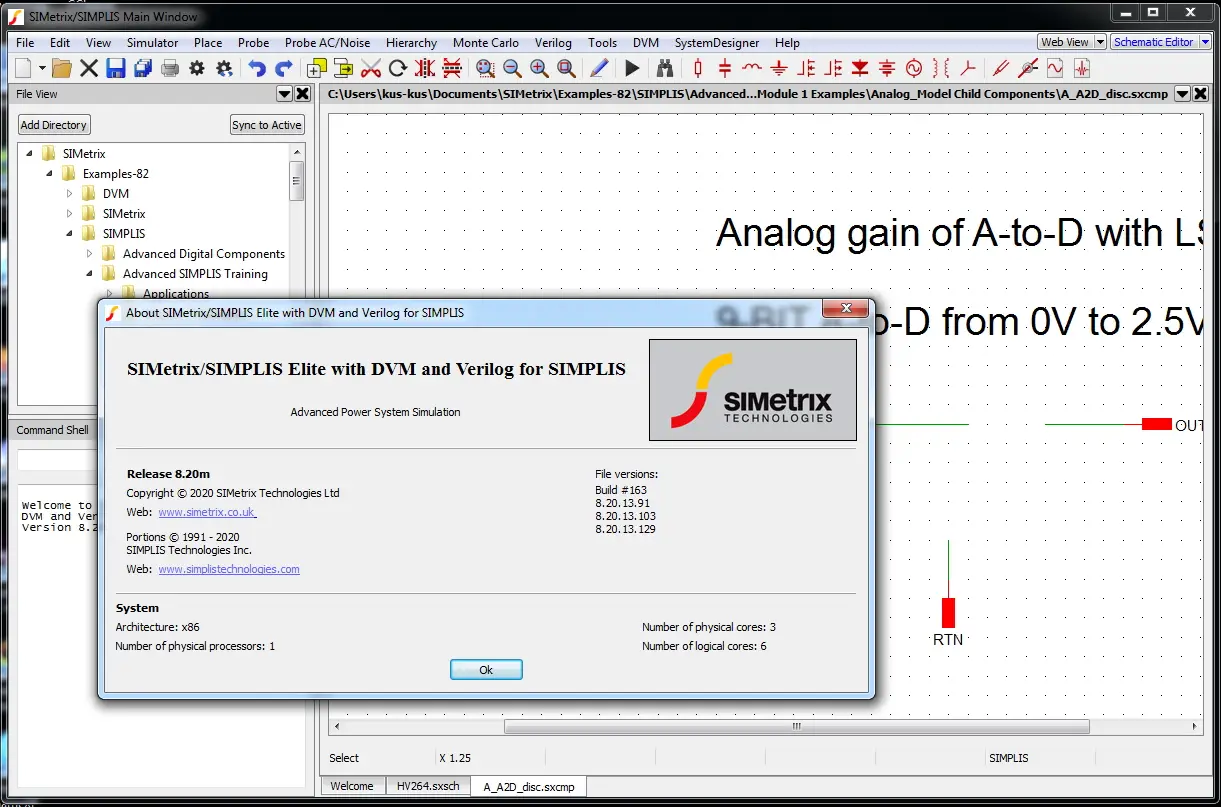Click the Zoom In magnifier icon
The height and width of the screenshot is (807, 1221).
click(539, 68)
